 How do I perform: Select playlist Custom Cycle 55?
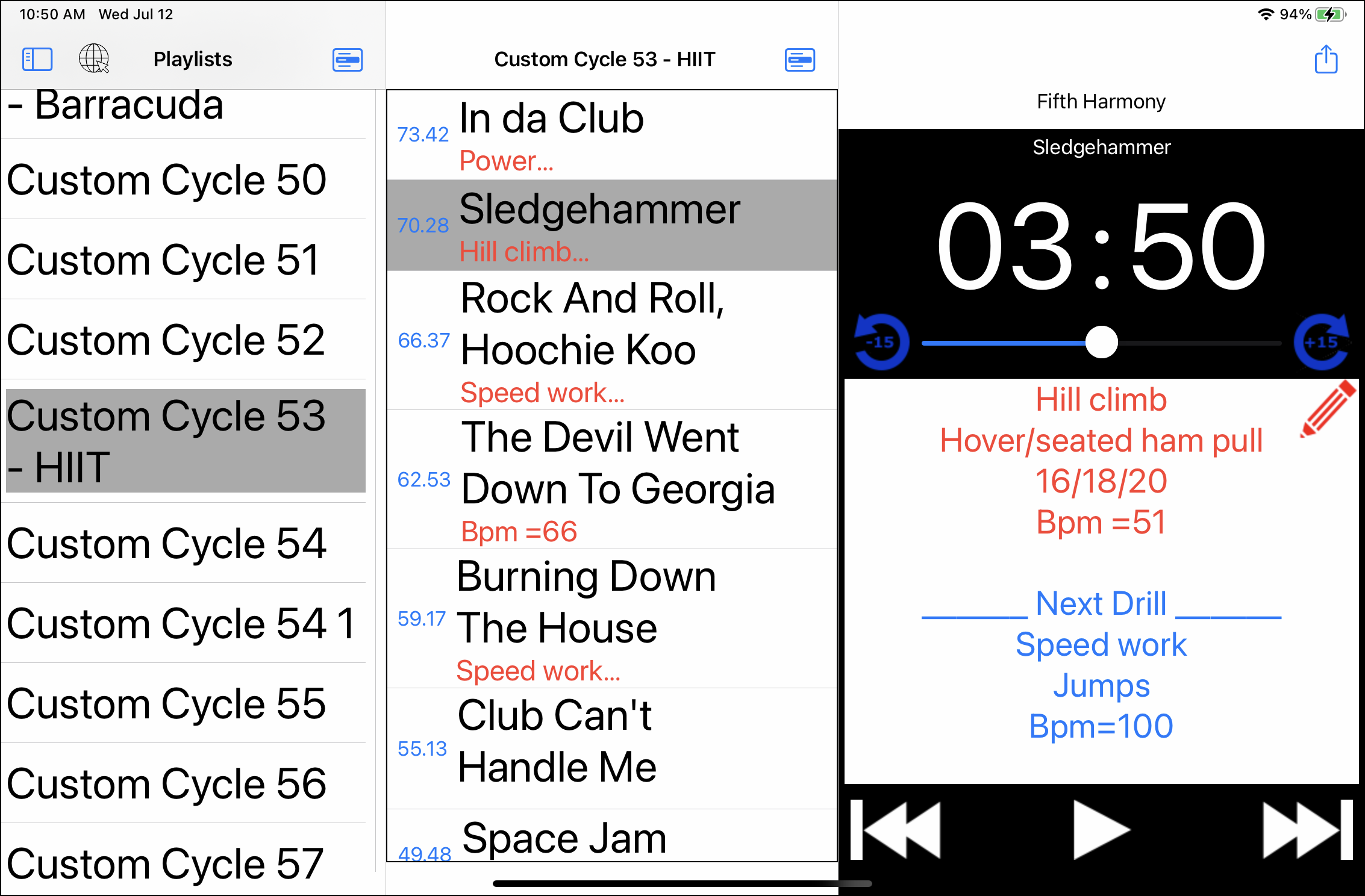click(184, 703)
